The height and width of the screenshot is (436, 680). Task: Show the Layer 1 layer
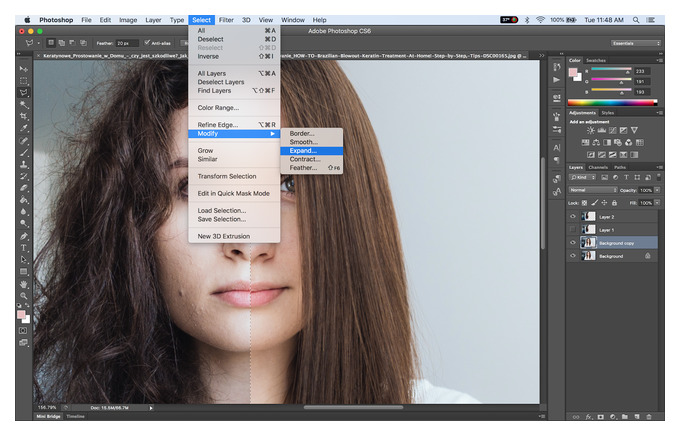(573, 229)
